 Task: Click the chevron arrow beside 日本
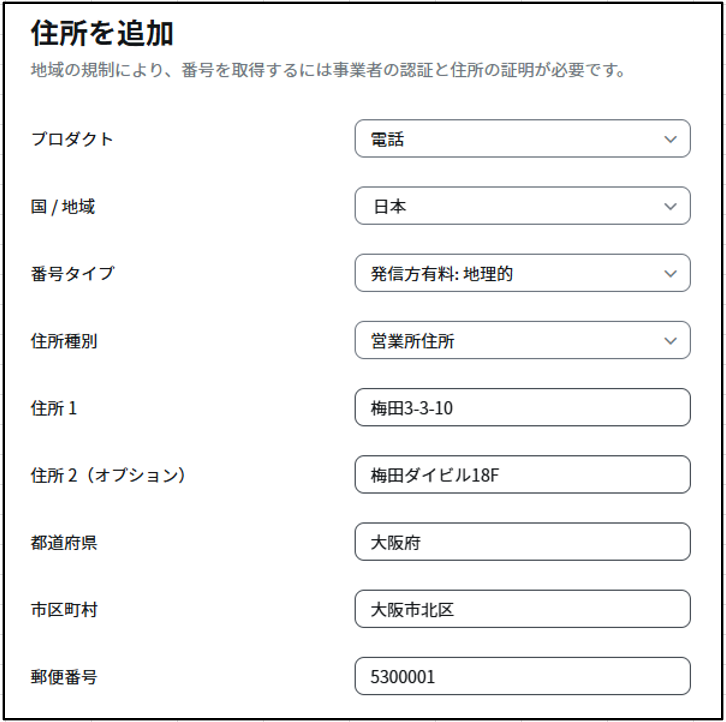(670, 206)
